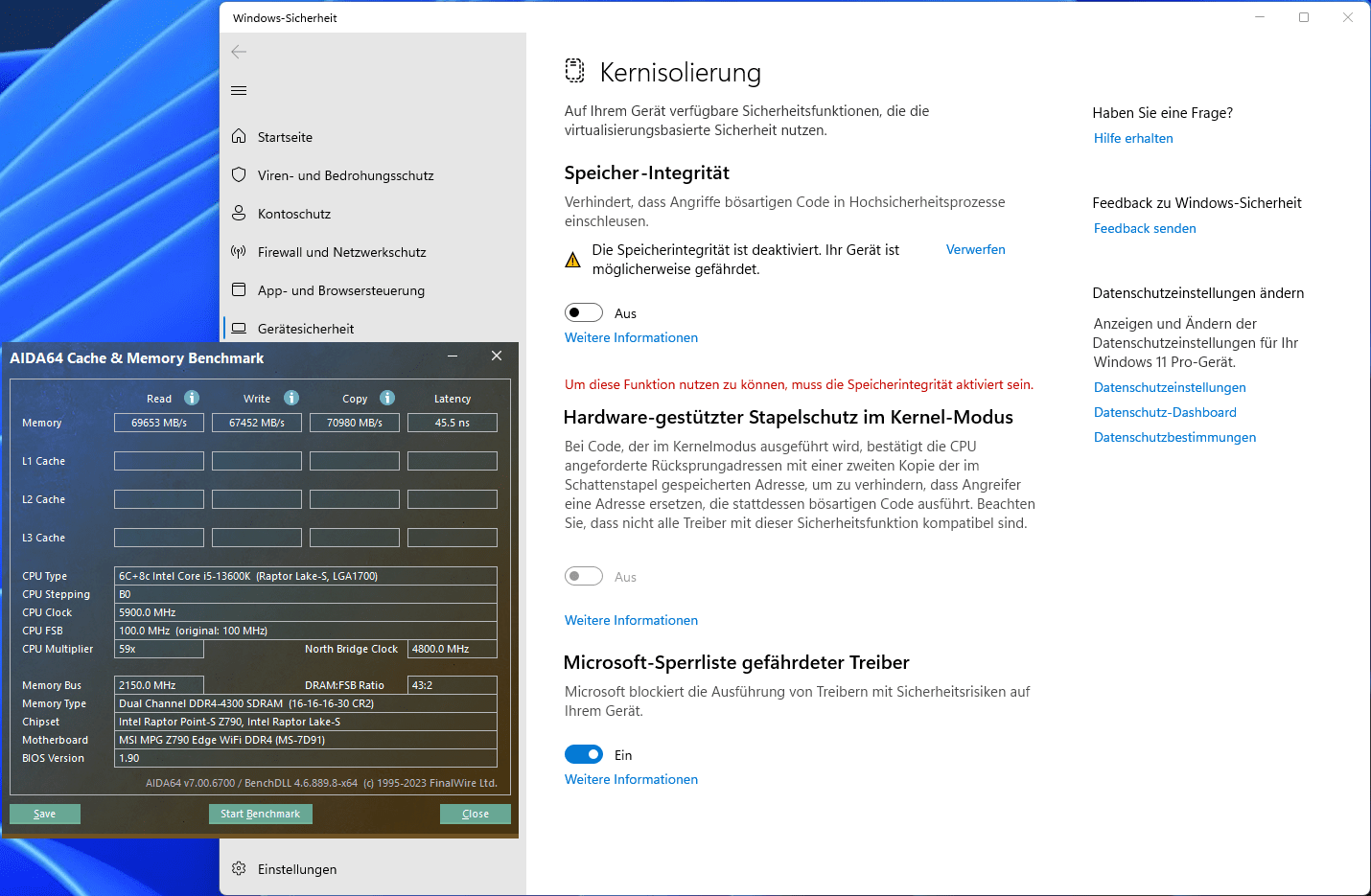The height and width of the screenshot is (896, 1371).
Task: Click the person icon for Kontoschutz
Action: (x=239, y=214)
